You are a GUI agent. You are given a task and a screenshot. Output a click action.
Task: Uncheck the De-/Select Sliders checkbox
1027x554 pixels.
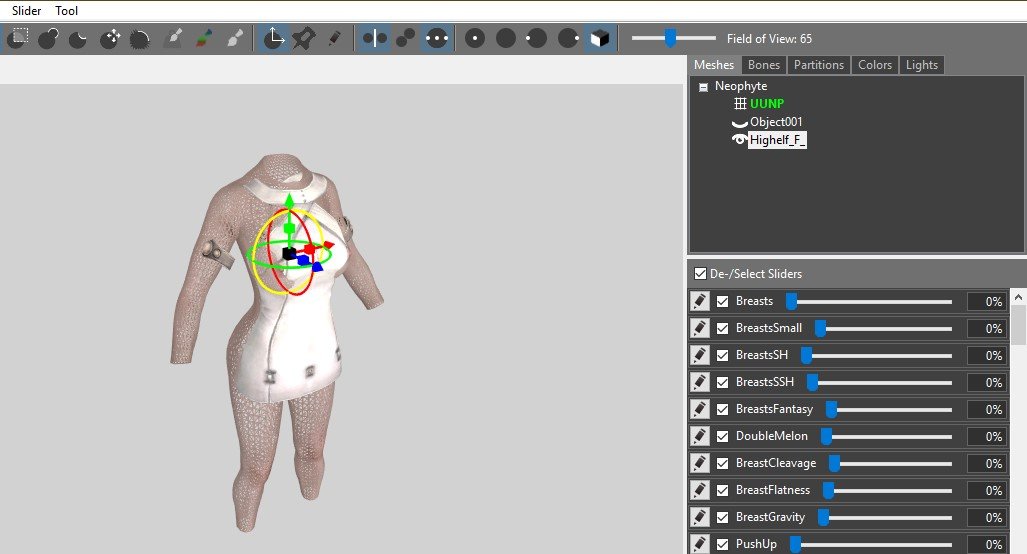(700, 273)
